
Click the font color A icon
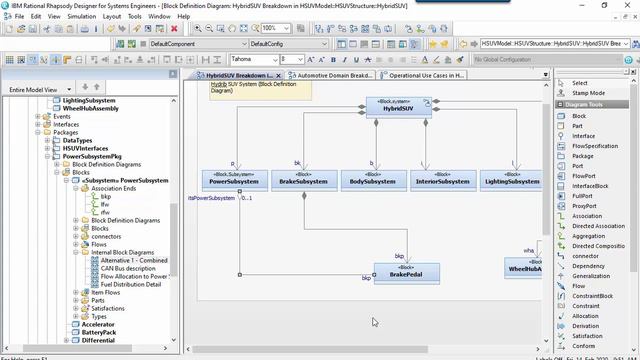pyautogui.click(x=425, y=60)
